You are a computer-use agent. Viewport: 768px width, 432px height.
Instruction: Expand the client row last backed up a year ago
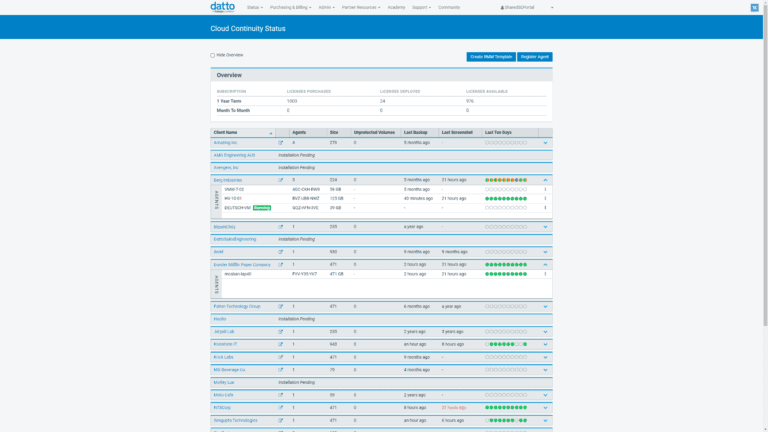click(x=545, y=227)
